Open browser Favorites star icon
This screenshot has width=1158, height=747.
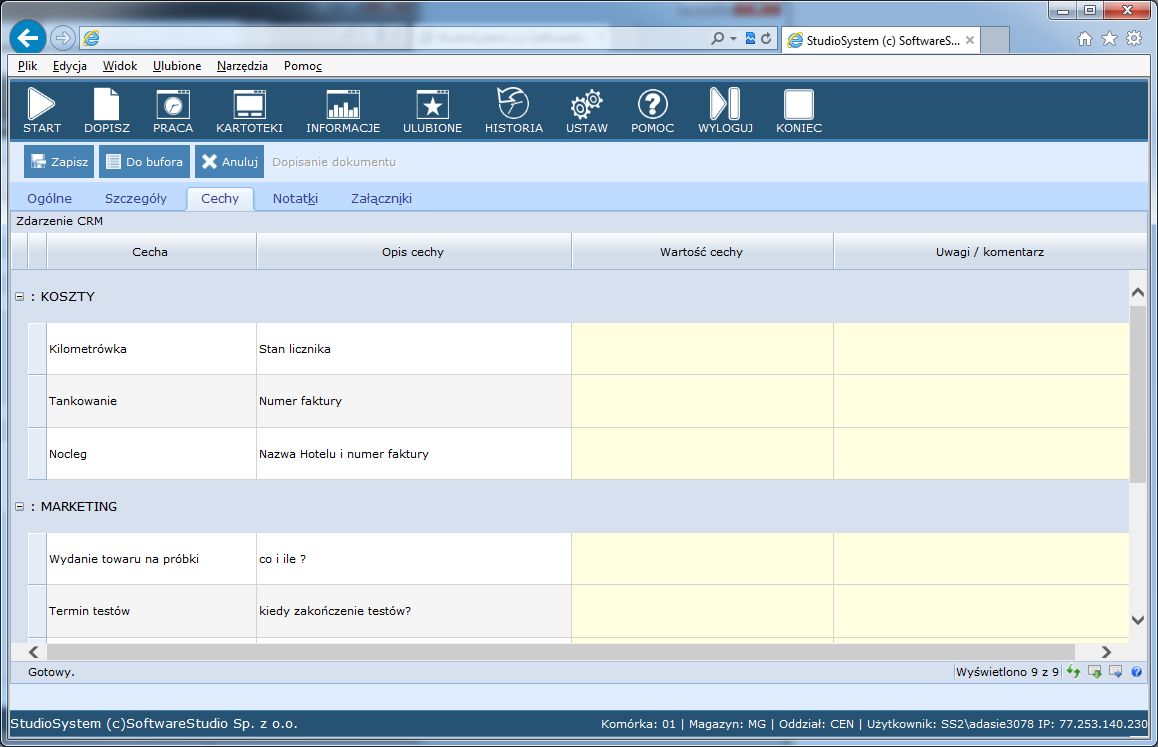click(1109, 39)
